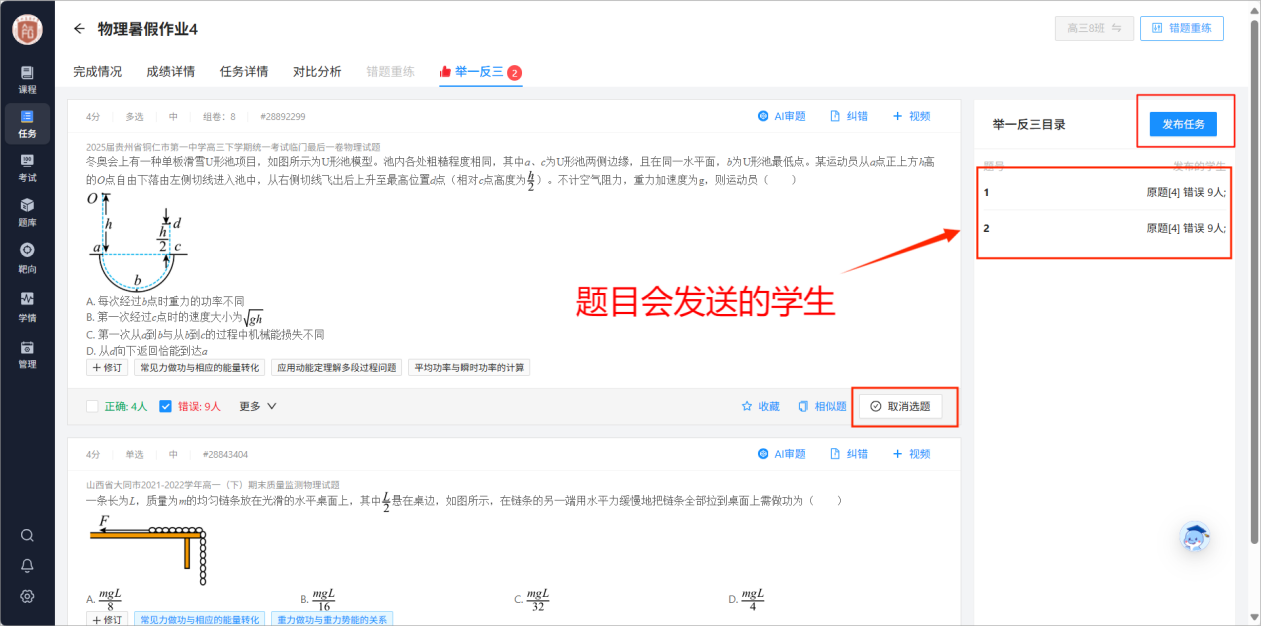
Task: Switch to the 对比分析 tab
Action: [317, 72]
